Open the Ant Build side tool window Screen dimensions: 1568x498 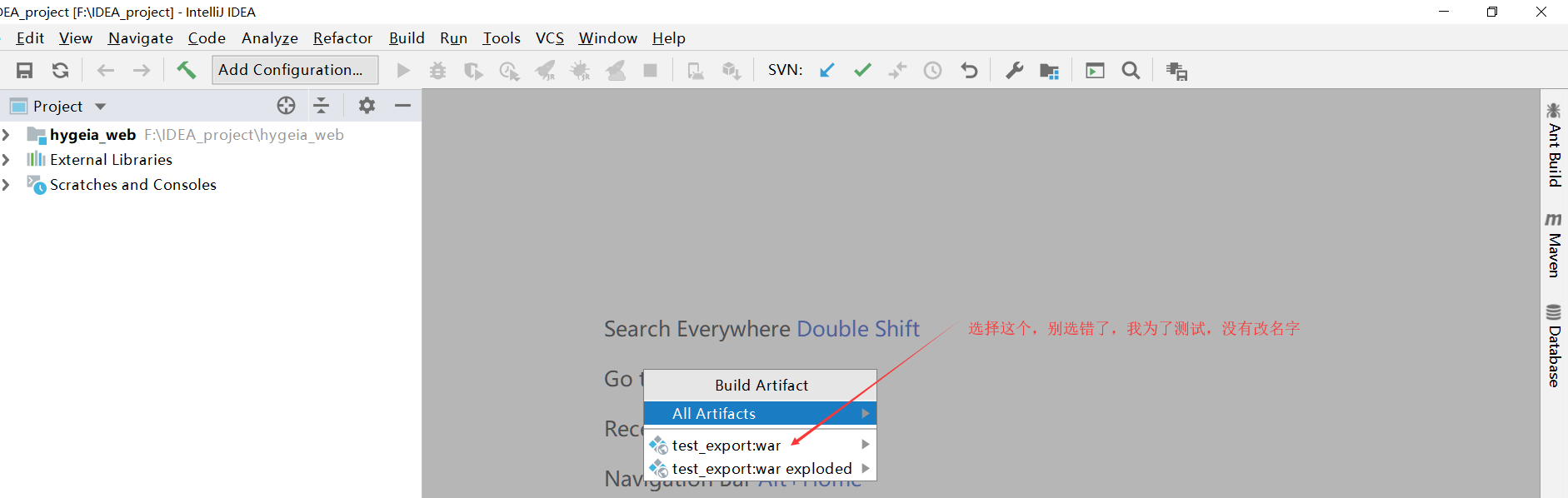pyautogui.click(x=1554, y=144)
